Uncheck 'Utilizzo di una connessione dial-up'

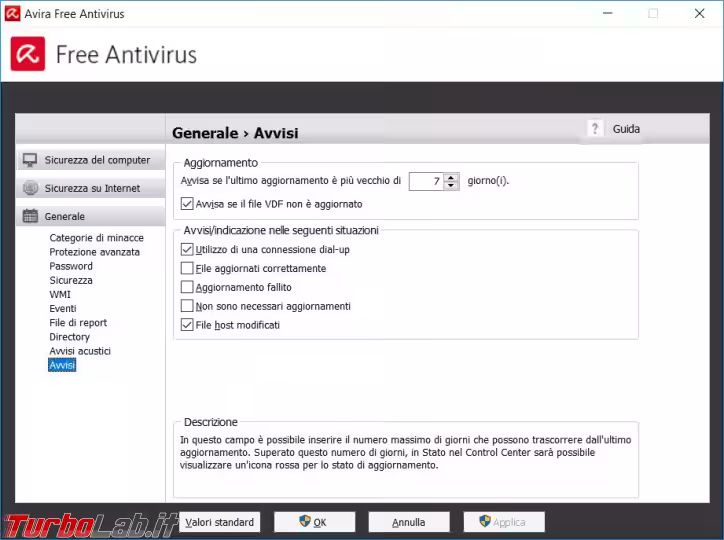click(187, 250)
